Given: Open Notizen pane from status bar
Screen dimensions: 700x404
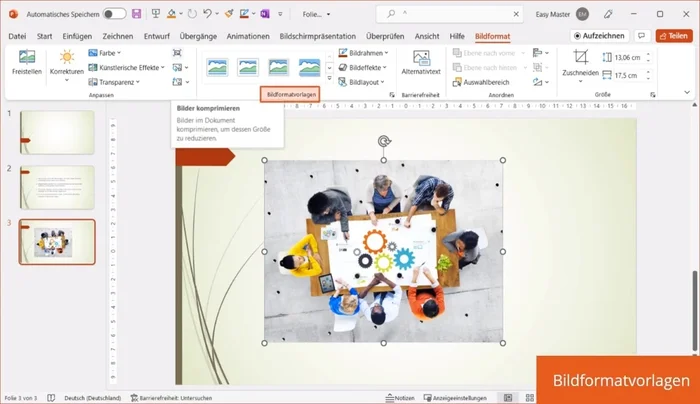Looking at the screenshot, I should tap(400, 397).
